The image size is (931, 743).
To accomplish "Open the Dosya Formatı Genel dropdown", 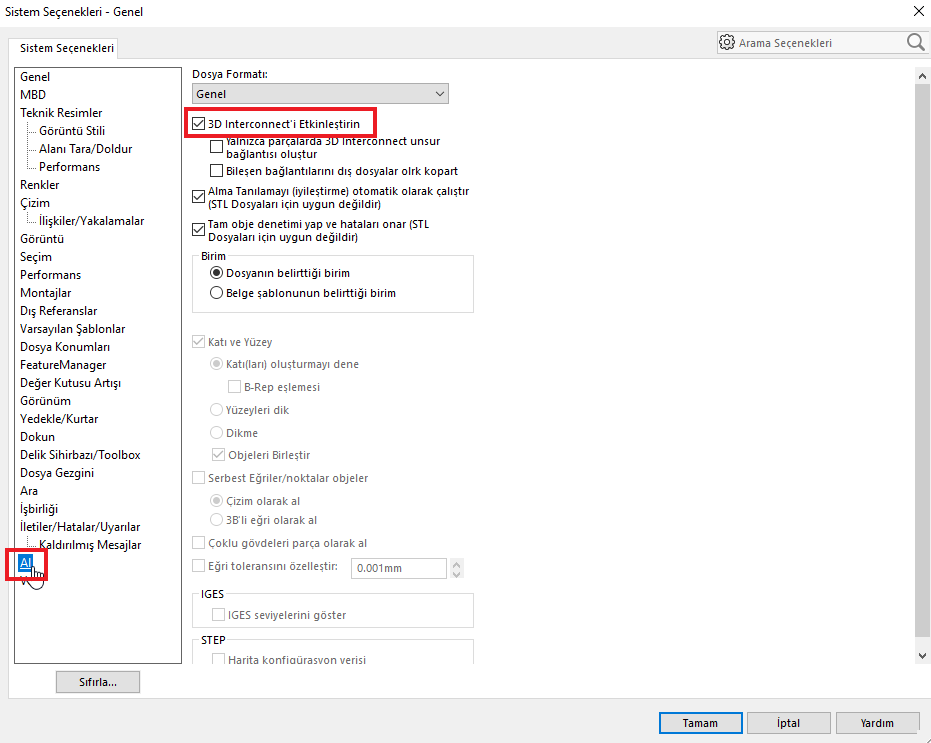I will point(320,94).
